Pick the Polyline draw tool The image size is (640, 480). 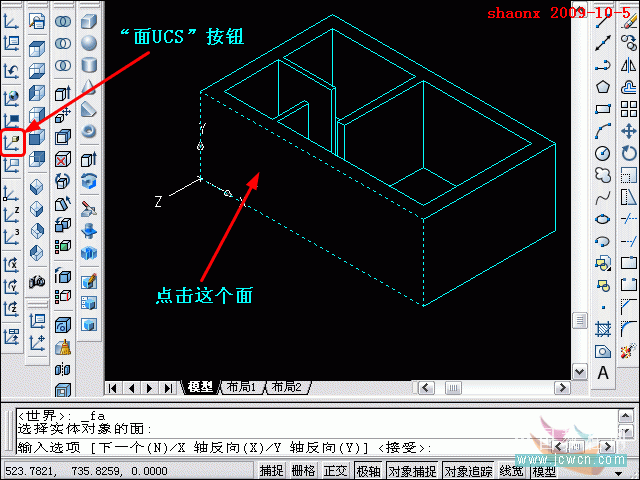603,65
